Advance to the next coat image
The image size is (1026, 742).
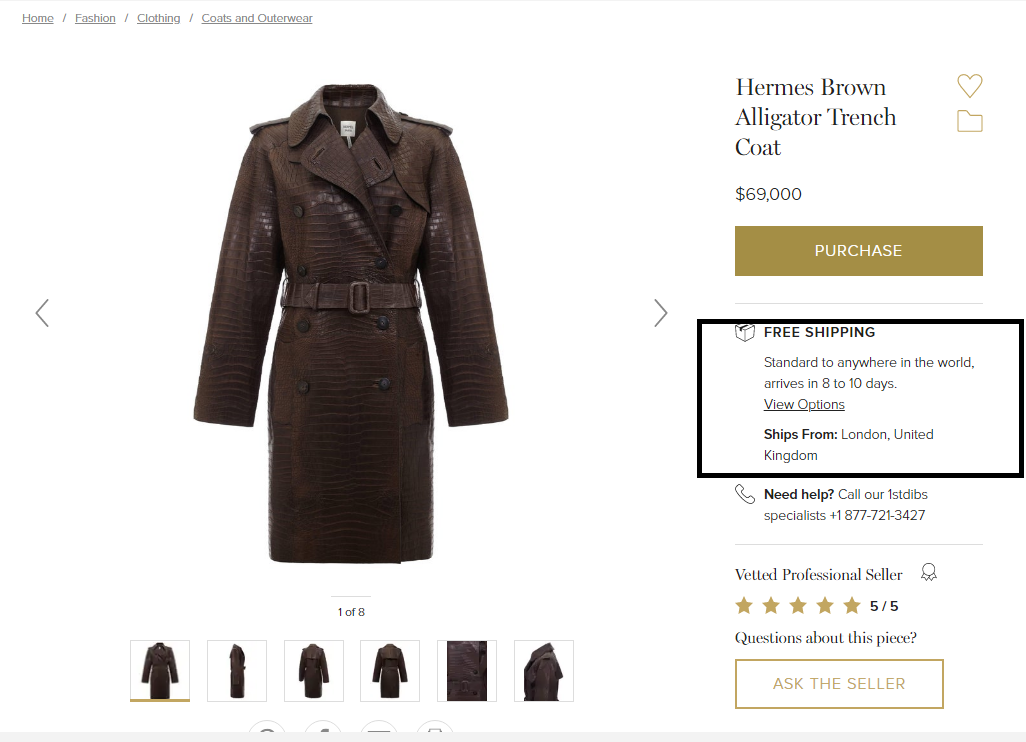pos(661,313)
